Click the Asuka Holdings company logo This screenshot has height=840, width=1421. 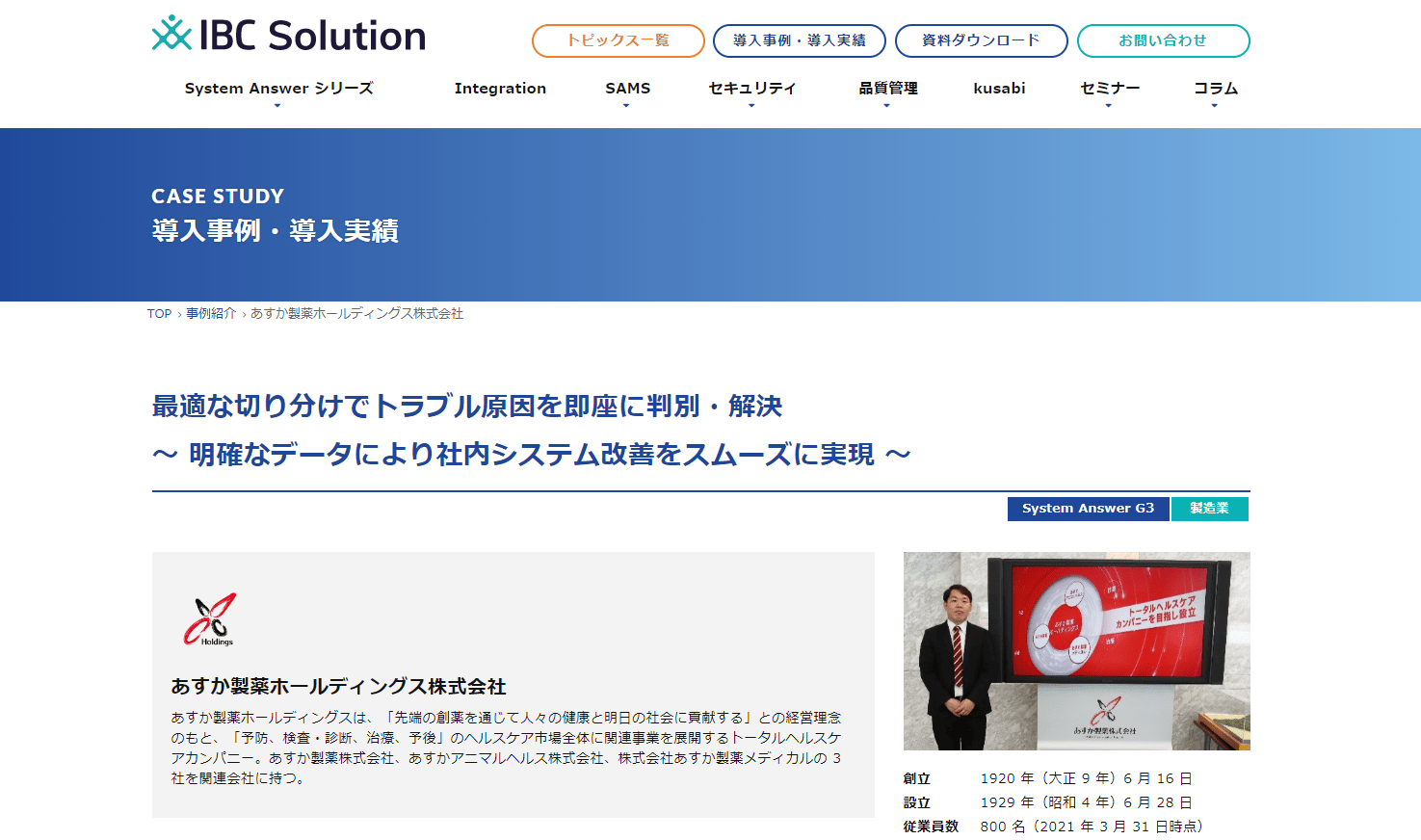(210, 619)
